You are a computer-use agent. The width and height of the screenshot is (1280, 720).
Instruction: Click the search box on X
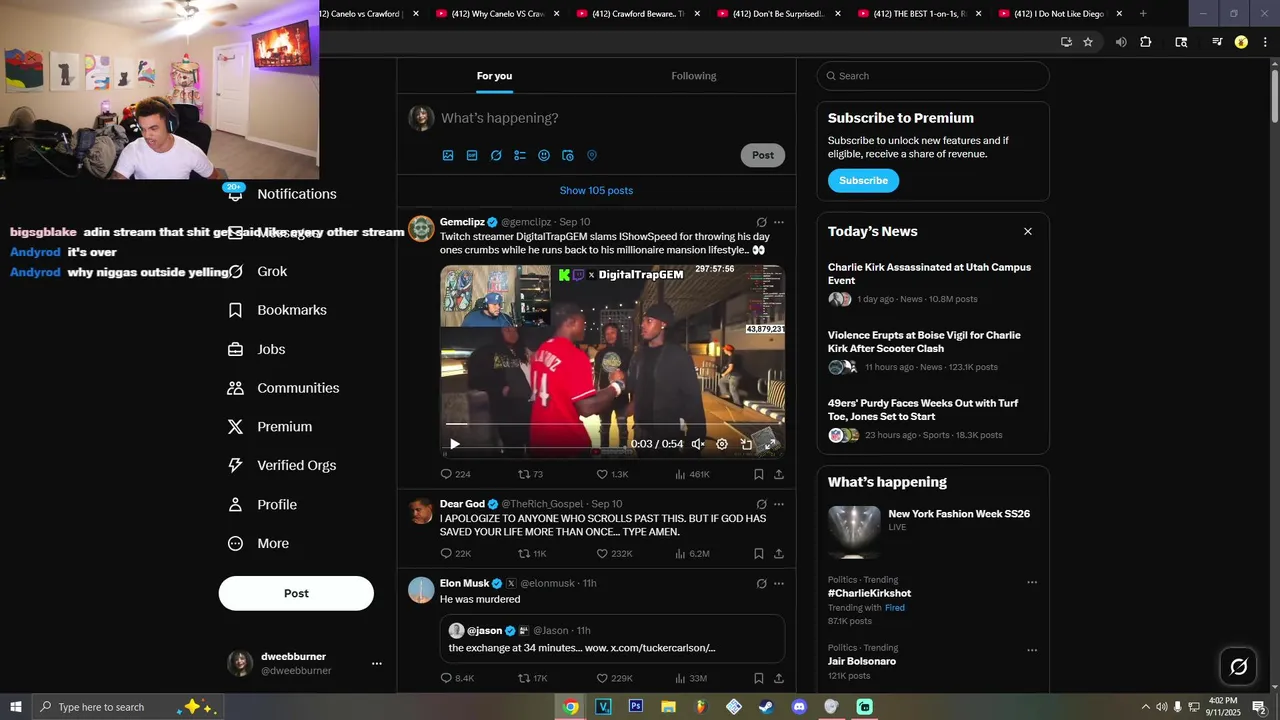tap(933, 76)
